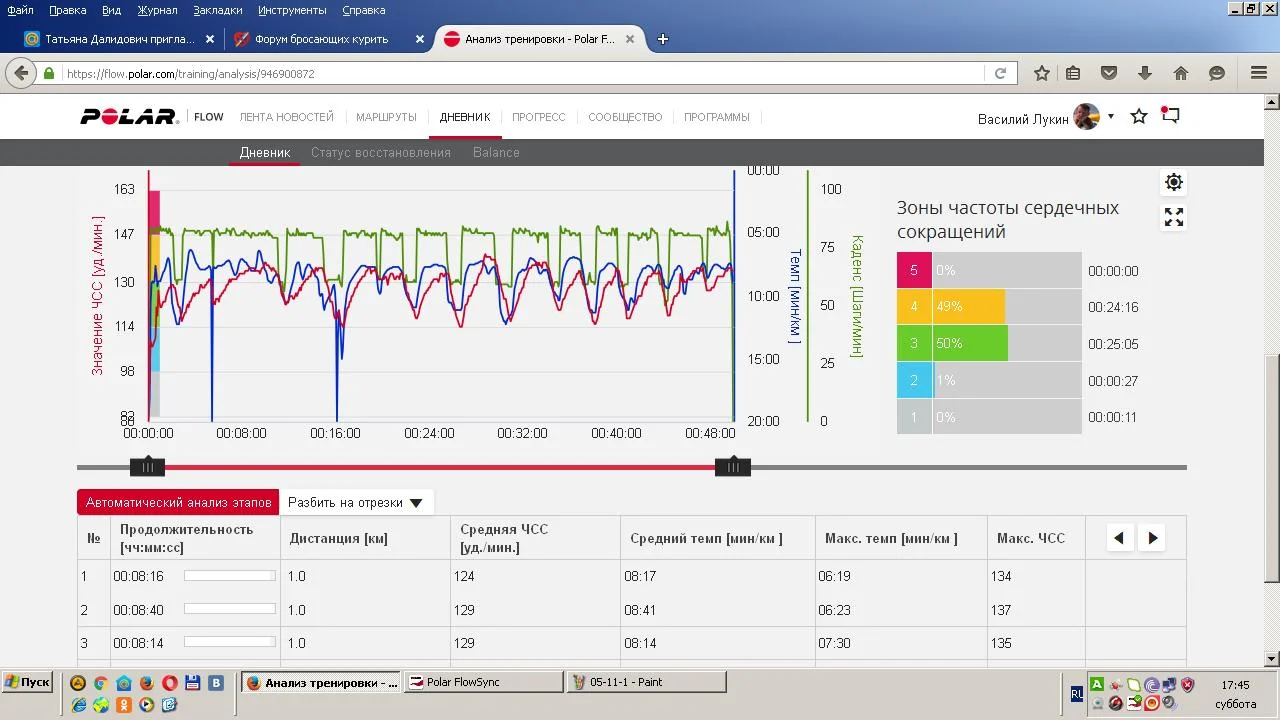Open Firefox downloads arrow icon
This screenshot has height=720, width=1280.
[x=1145, y=73]
